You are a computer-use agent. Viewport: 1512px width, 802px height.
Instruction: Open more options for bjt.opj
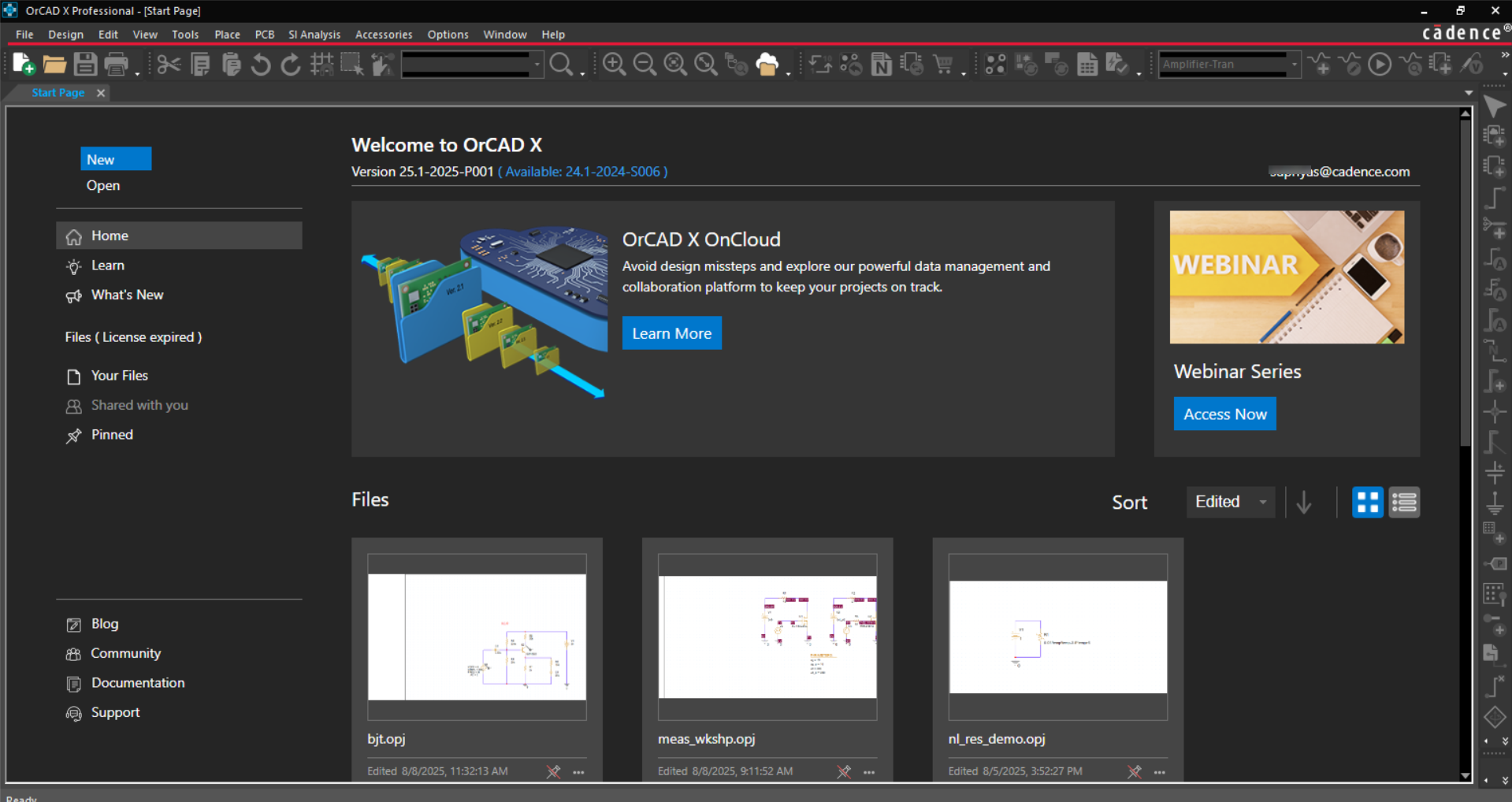coord(579,772)
